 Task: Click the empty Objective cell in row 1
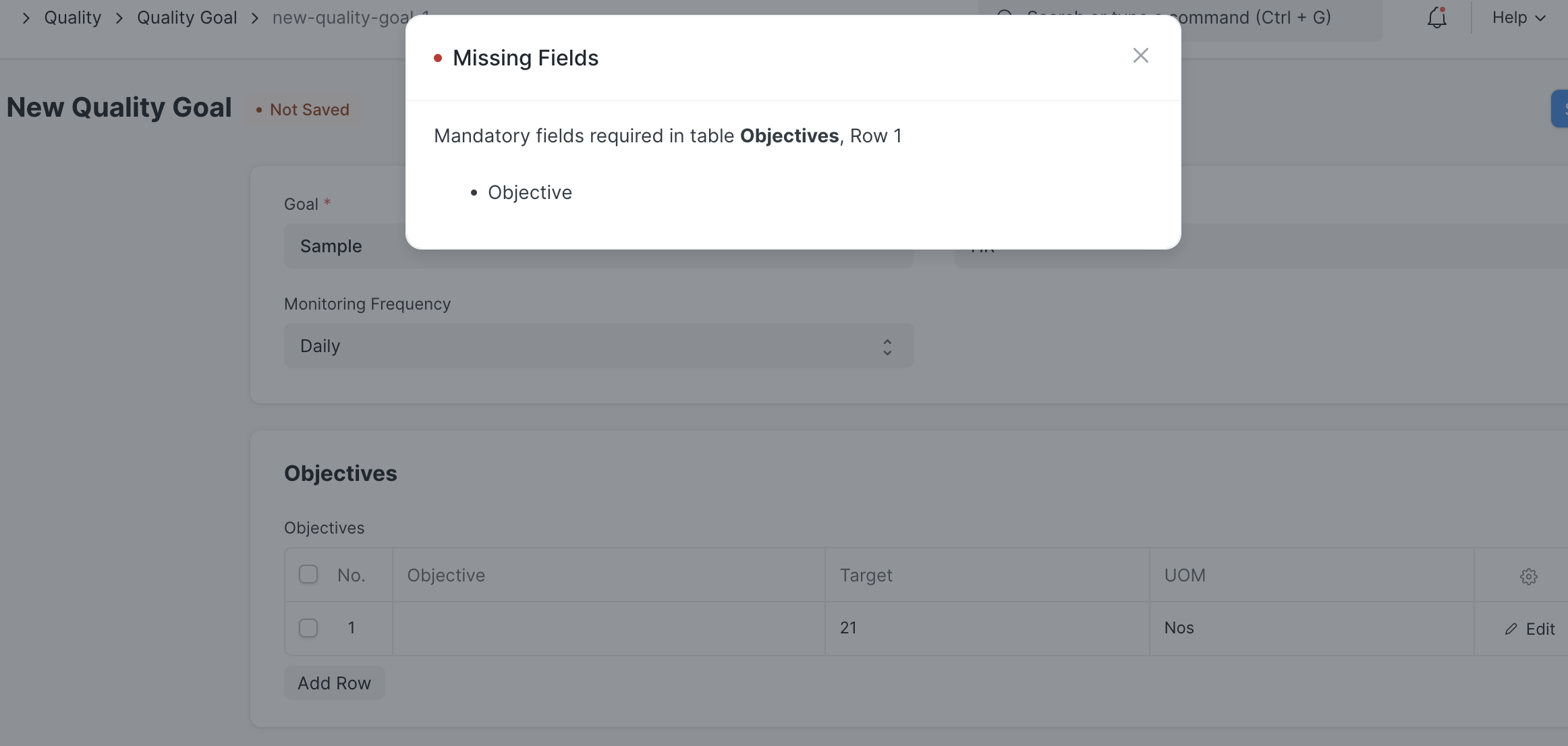(609, 629)
